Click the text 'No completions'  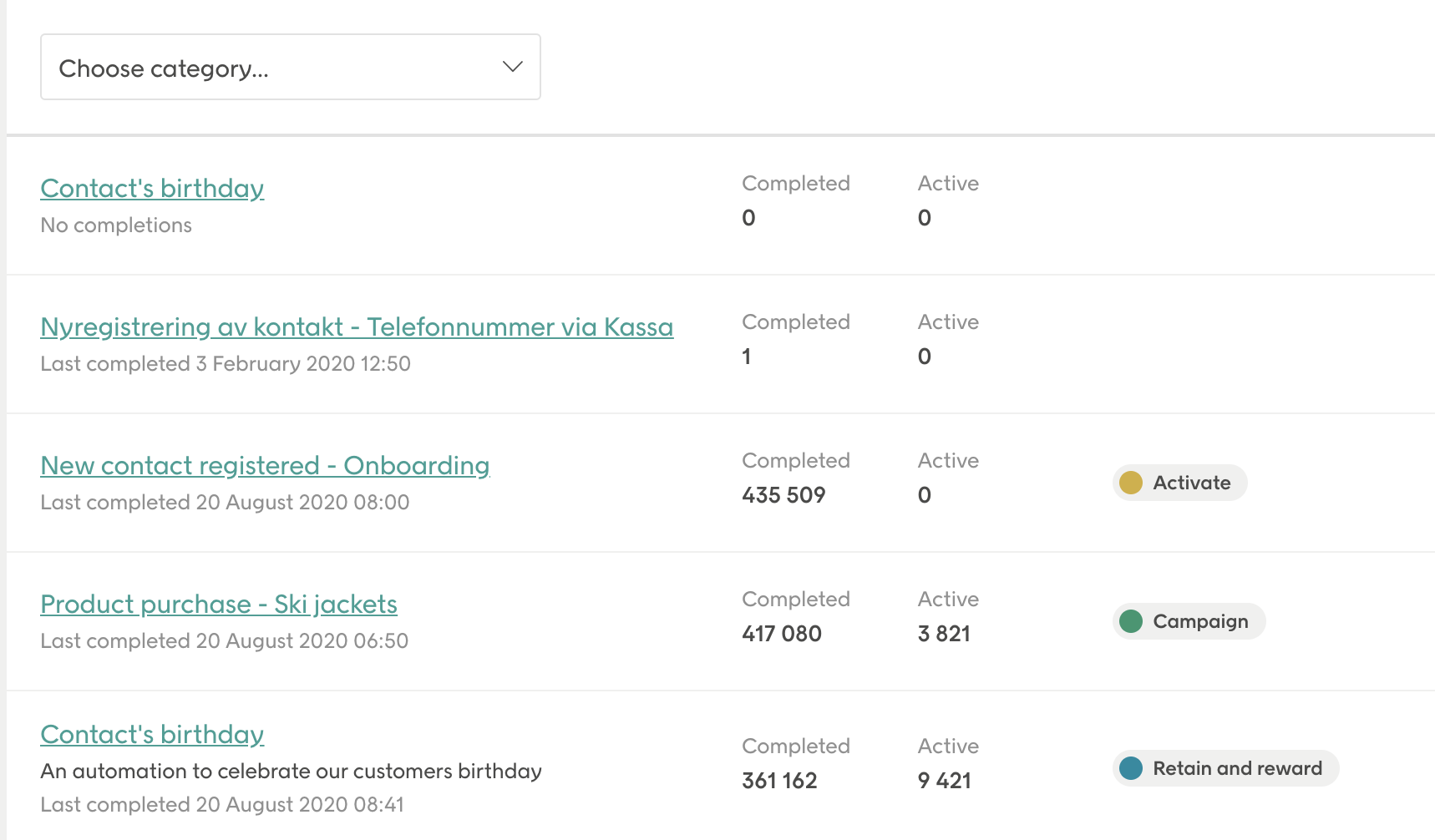(x=116, y=225)
